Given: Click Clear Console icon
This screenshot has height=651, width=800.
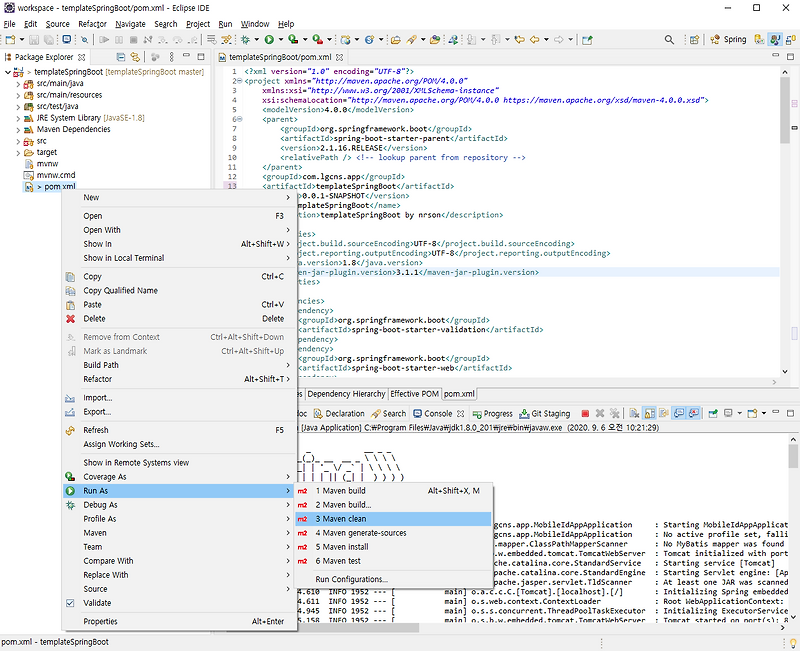Looking at the screenshot, I should tap(634, 413).
